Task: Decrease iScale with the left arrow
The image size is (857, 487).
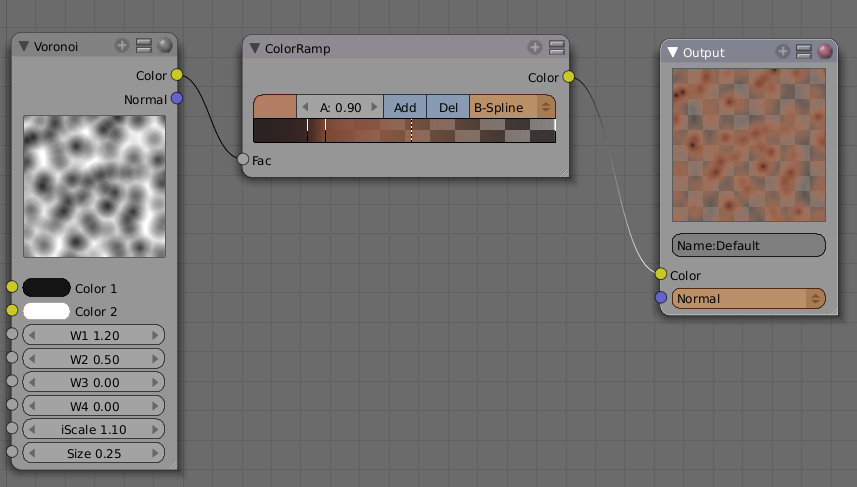Action: (x=32, y=430)
